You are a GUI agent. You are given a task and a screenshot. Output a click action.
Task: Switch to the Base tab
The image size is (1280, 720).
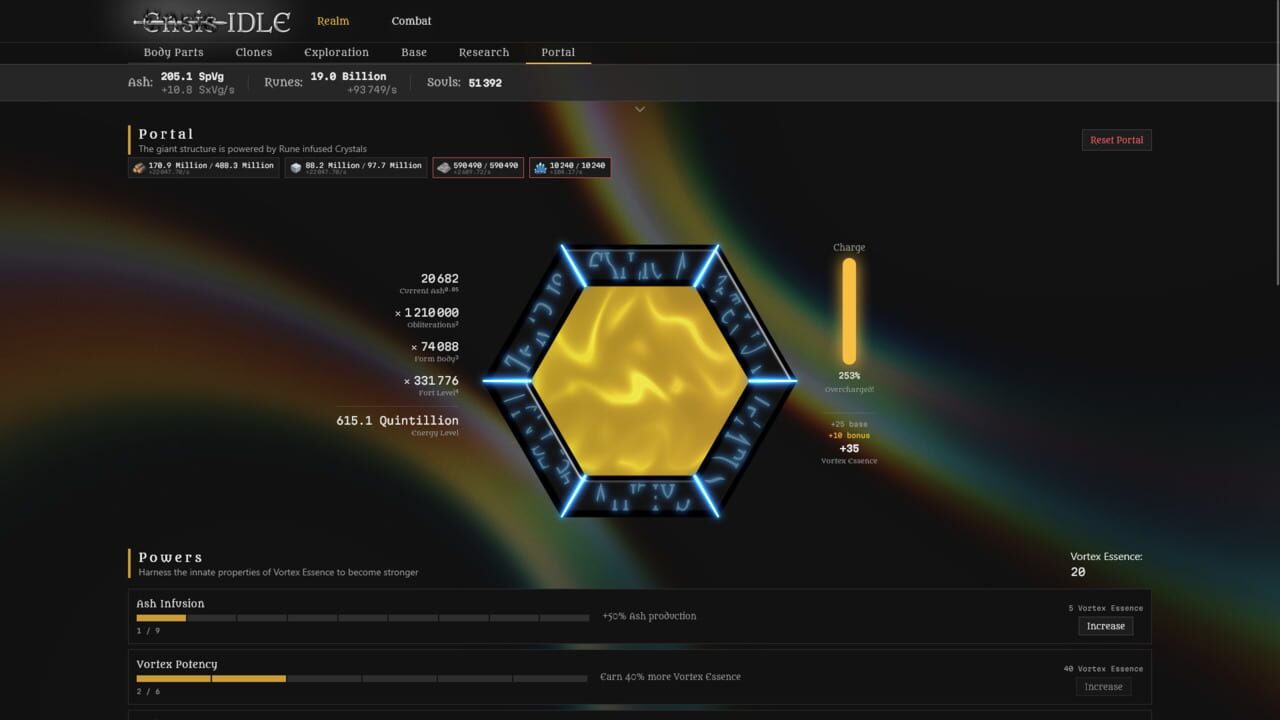pos(414,53)
